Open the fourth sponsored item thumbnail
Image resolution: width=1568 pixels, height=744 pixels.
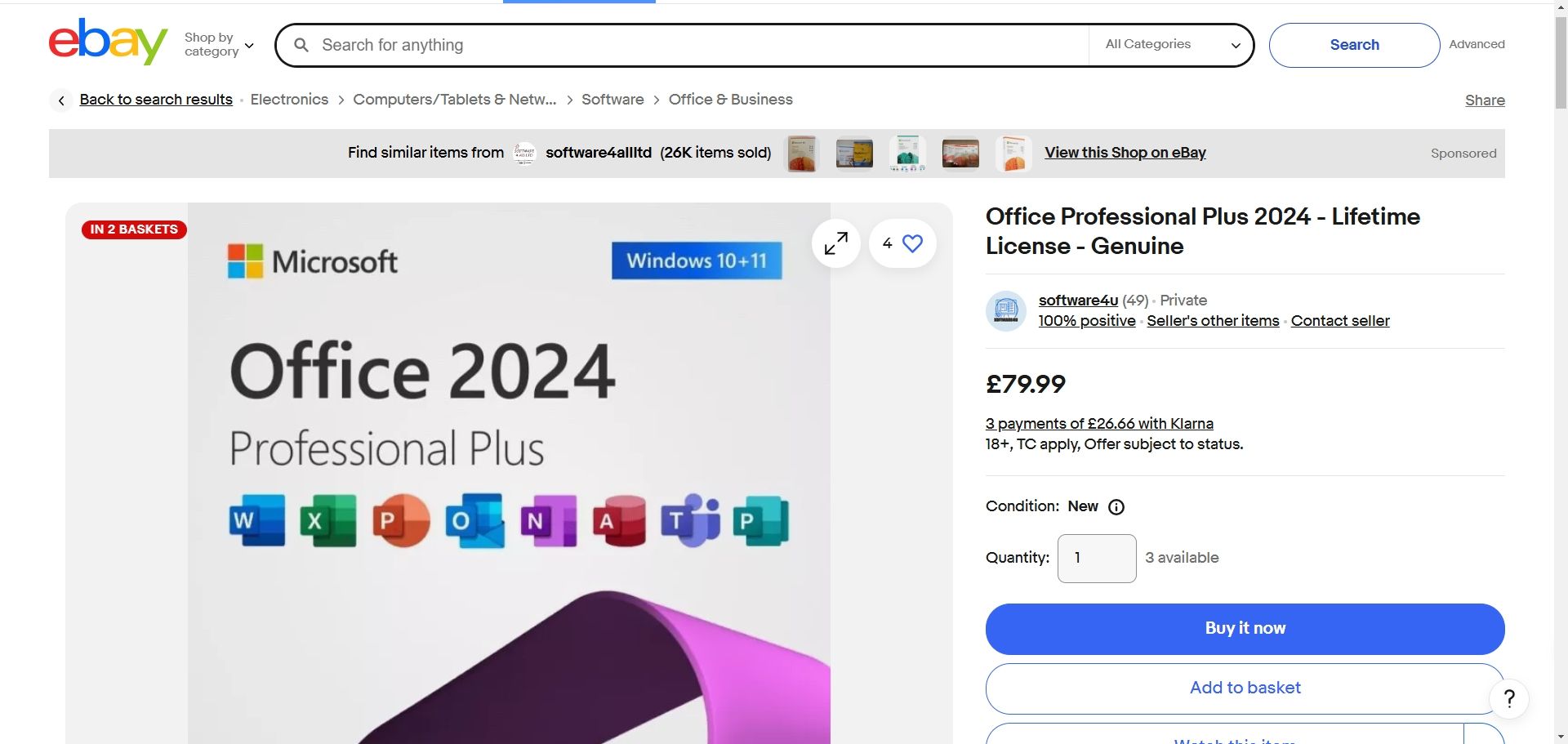click(x=960, y=154)
